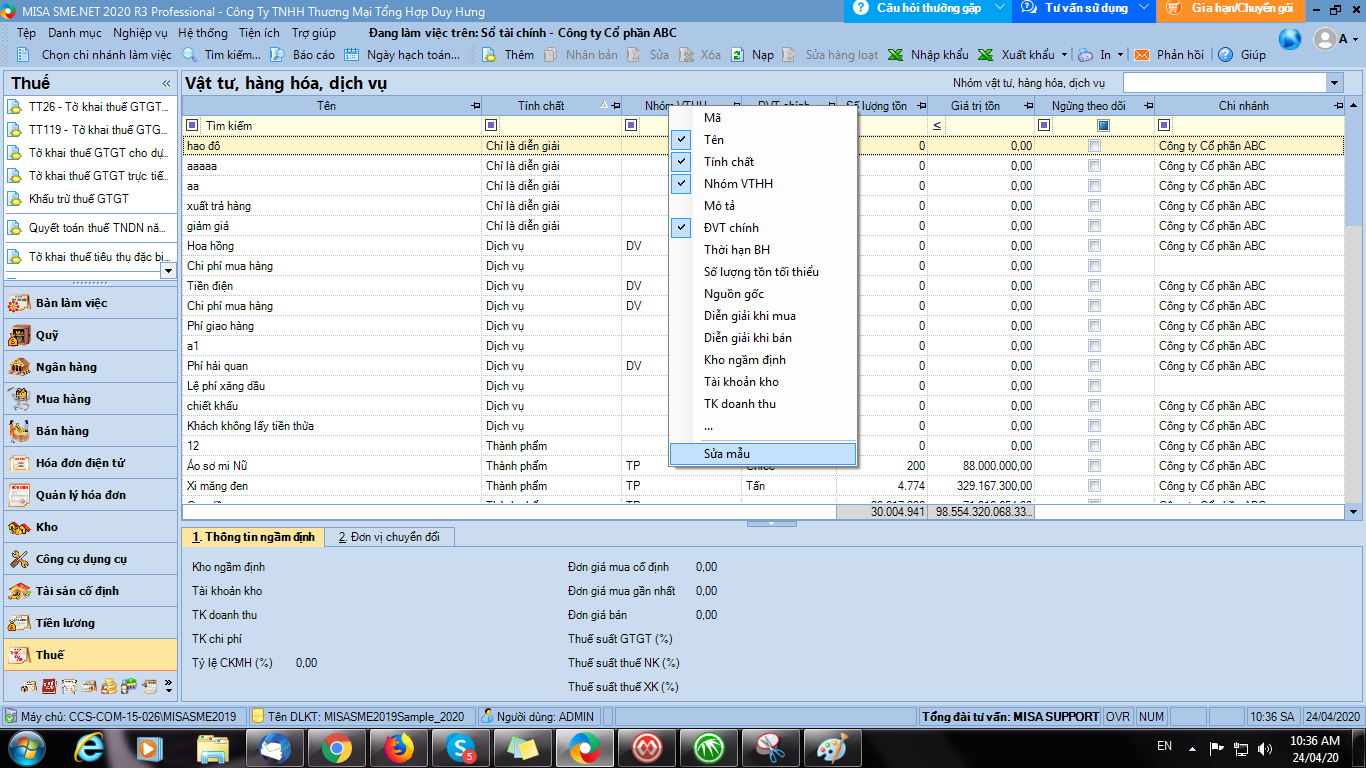Pin the Tên column header
This screenshot has height=768, width=1366.
point(475,106)
